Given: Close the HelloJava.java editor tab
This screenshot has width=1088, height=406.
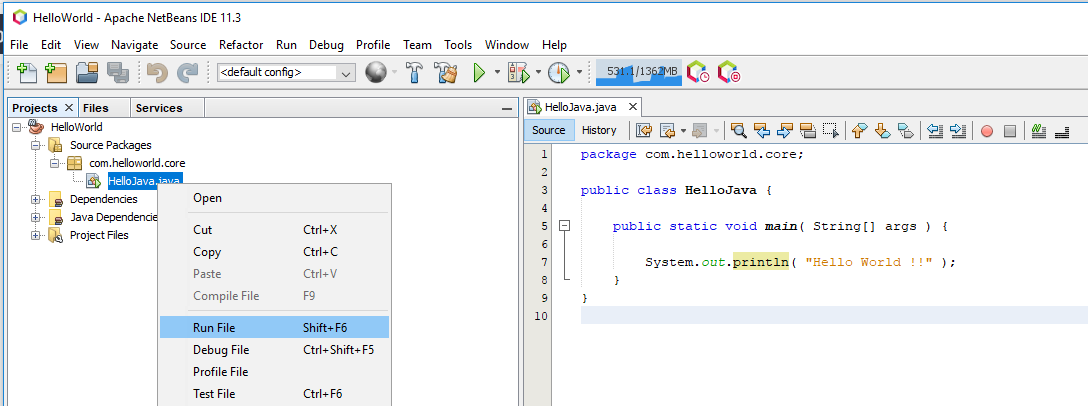Looking at the screenshot, I should click(632, 107).
